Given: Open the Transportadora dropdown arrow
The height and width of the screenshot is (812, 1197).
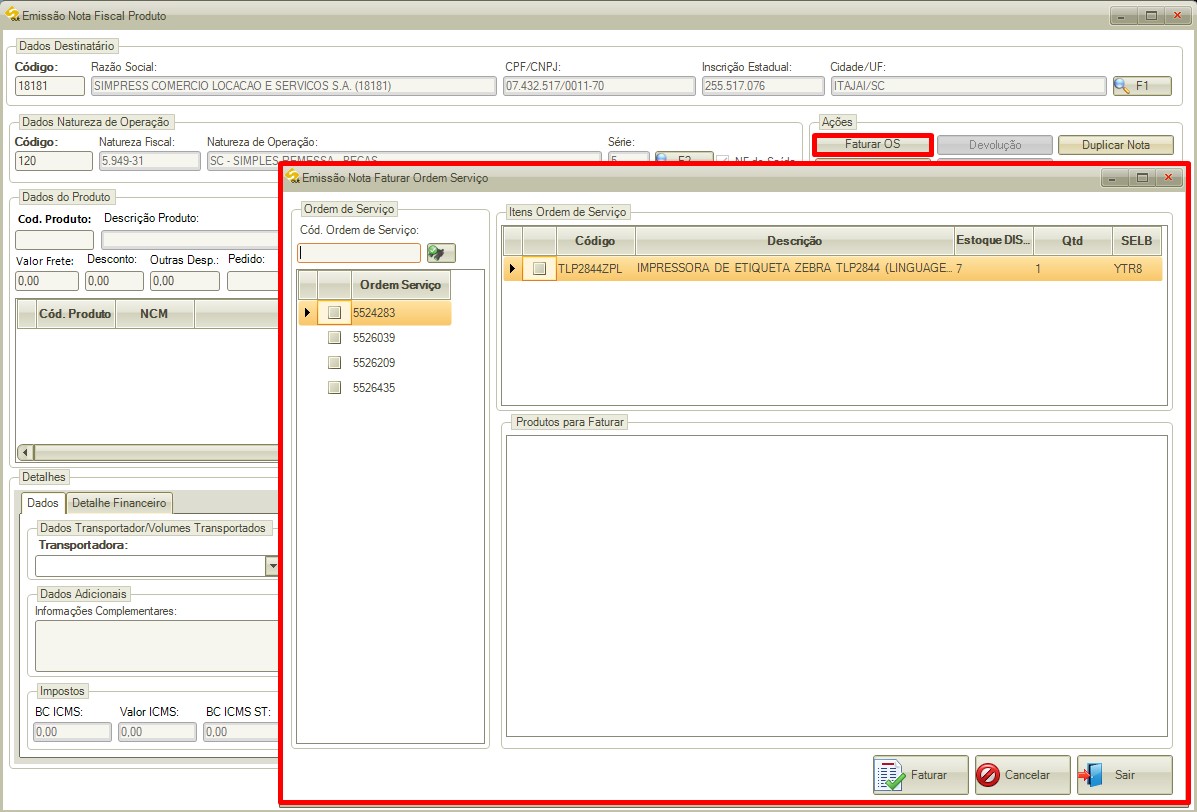Looking at the screenshot, I should tap(272, 566).
